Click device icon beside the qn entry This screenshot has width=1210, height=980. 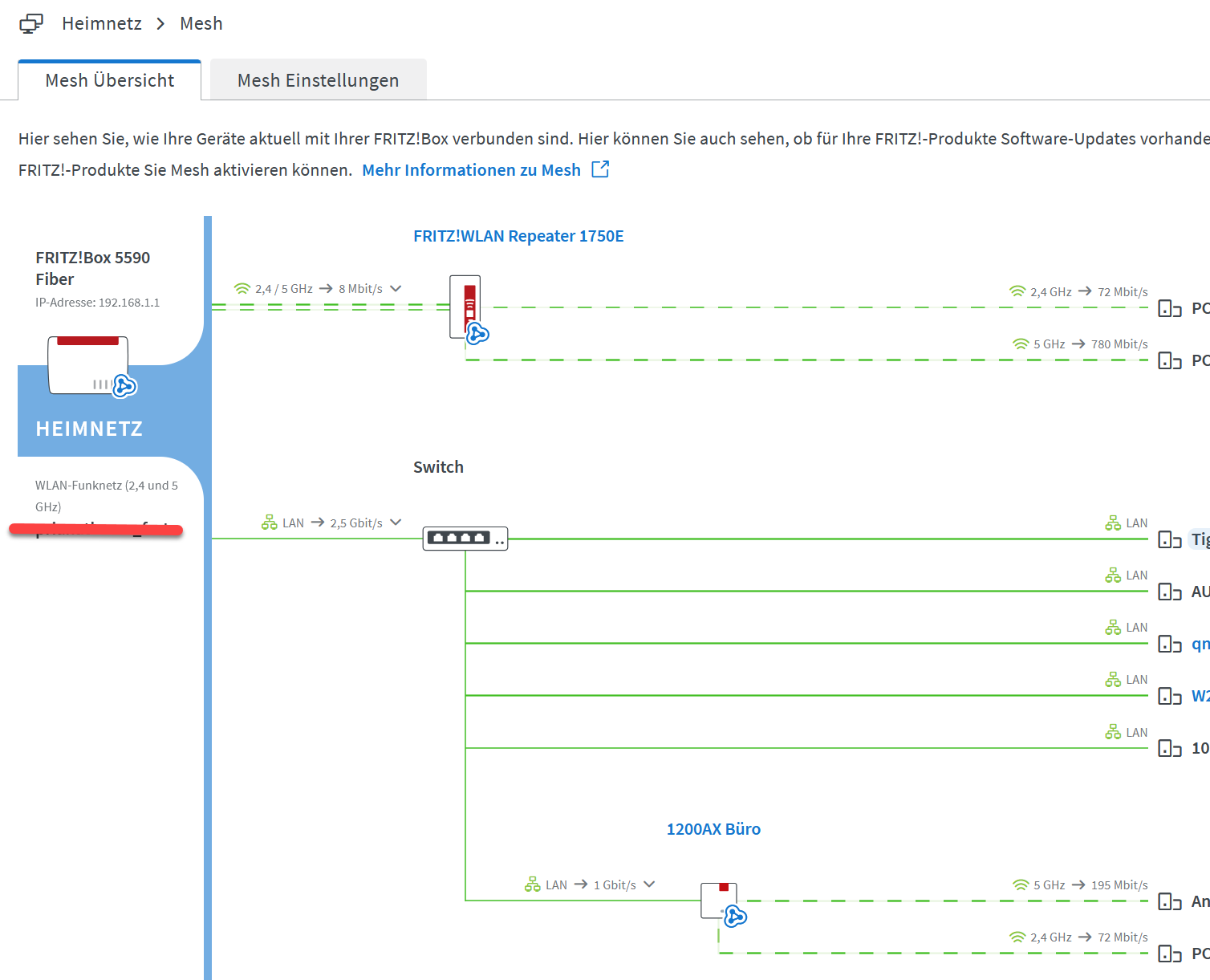tap(1170, 644)
